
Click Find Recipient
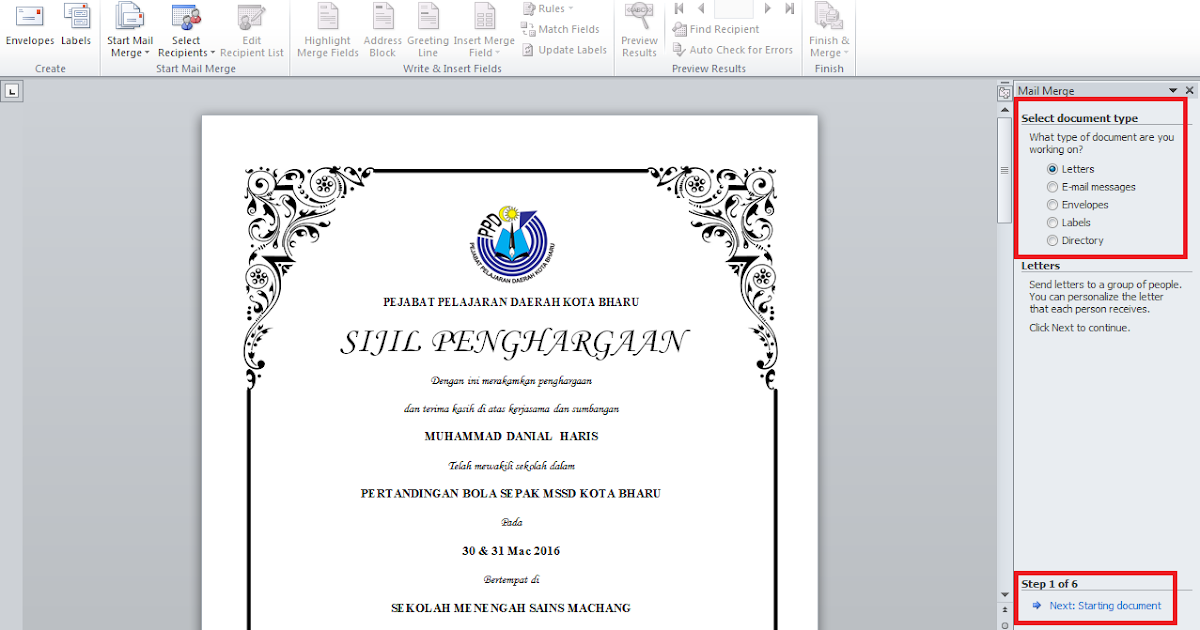click(716, 29)
